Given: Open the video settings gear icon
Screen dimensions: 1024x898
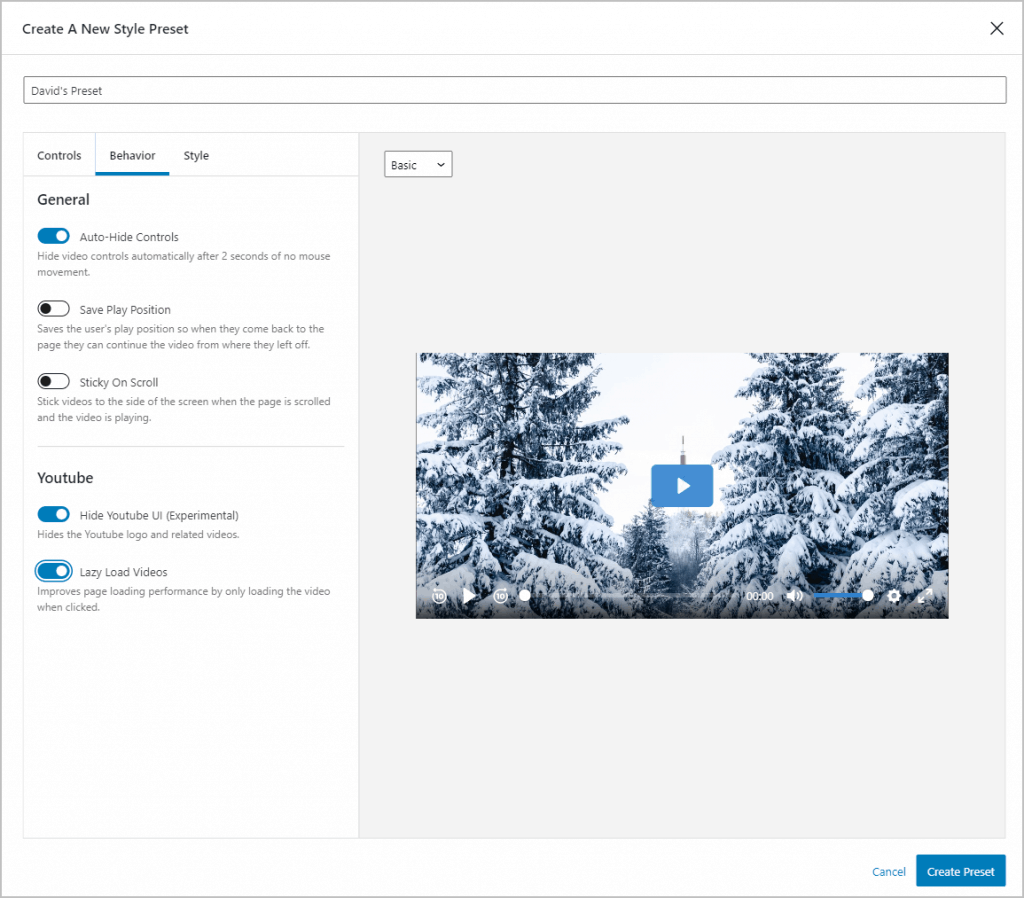Looking at the screenshot, I should (894, 595).
